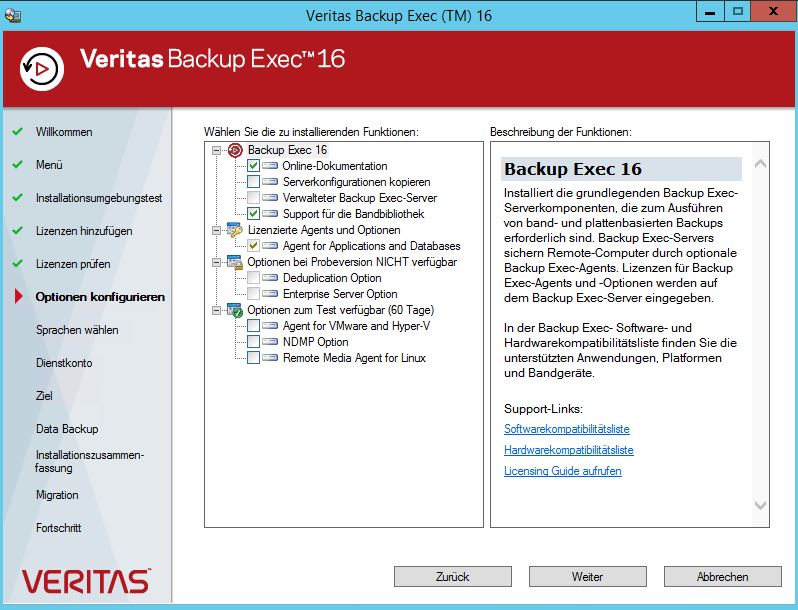Enable Serverkonfigurationen kopieren checkbox
Viewport: 798px width, 610px height.
[x=253, y=182]
